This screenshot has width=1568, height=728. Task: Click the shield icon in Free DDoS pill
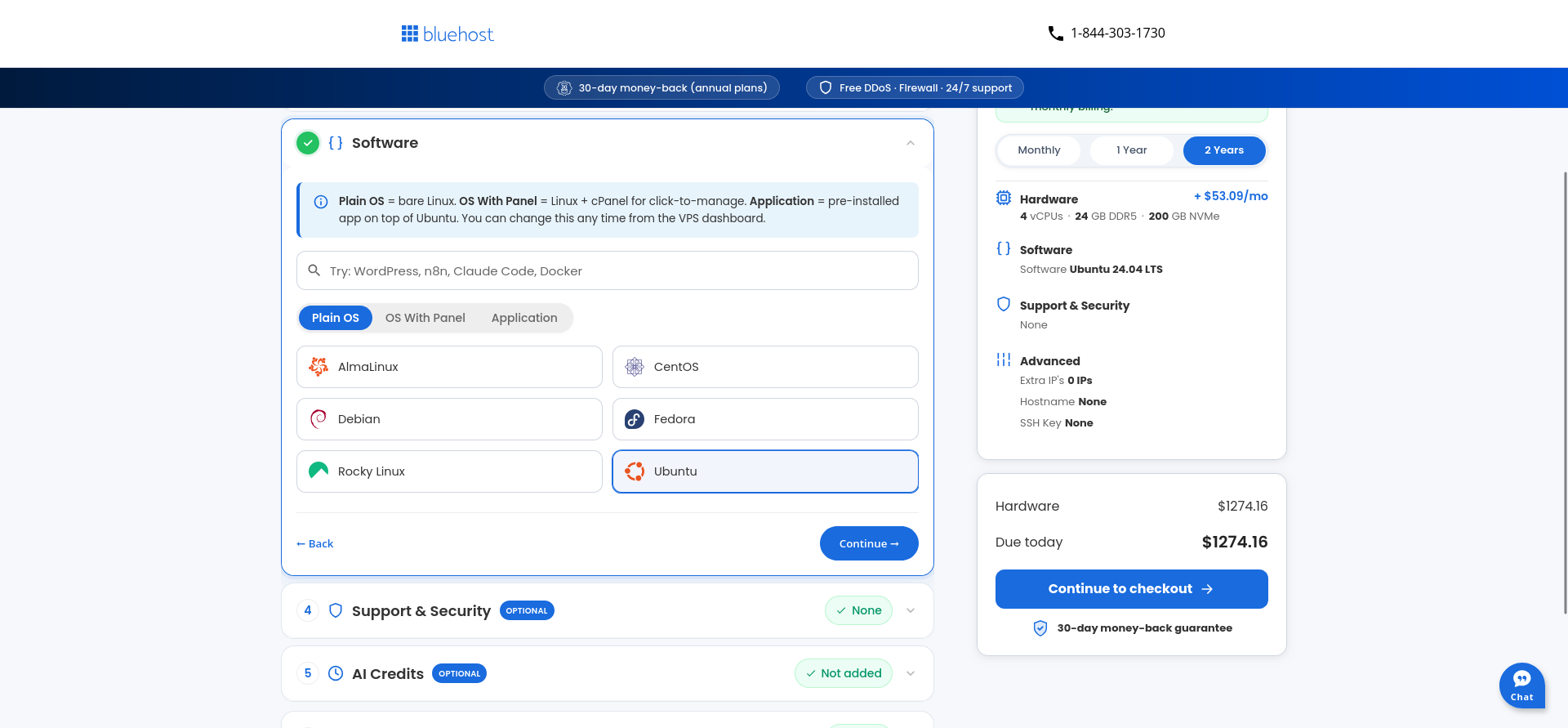(826, 88)
